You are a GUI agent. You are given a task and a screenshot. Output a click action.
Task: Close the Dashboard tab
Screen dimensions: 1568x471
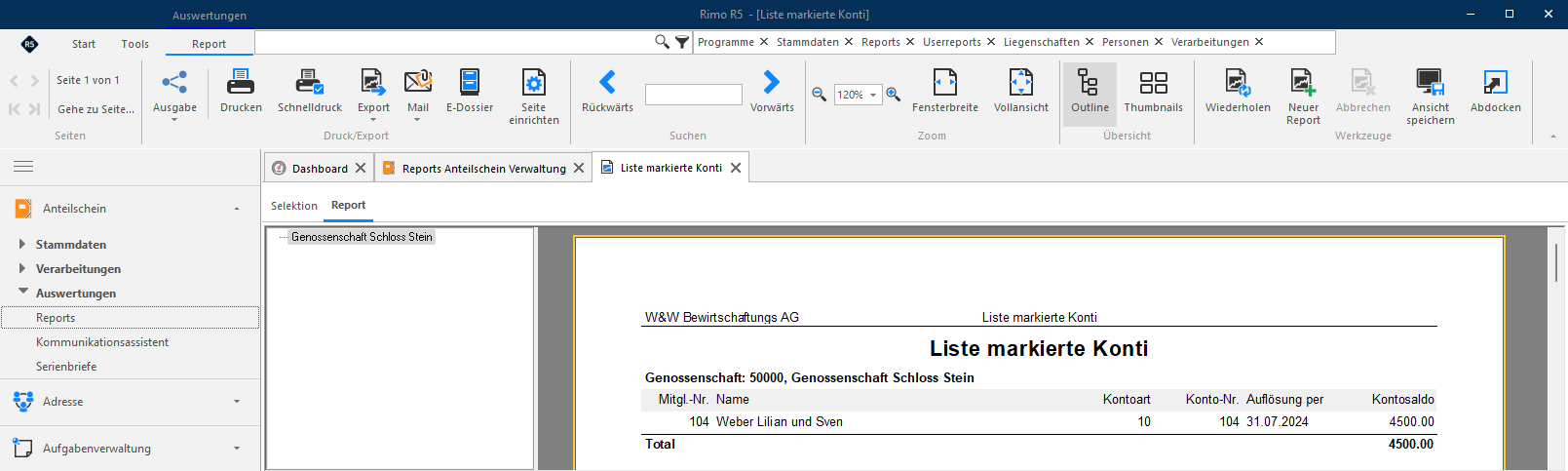(361, 168)
